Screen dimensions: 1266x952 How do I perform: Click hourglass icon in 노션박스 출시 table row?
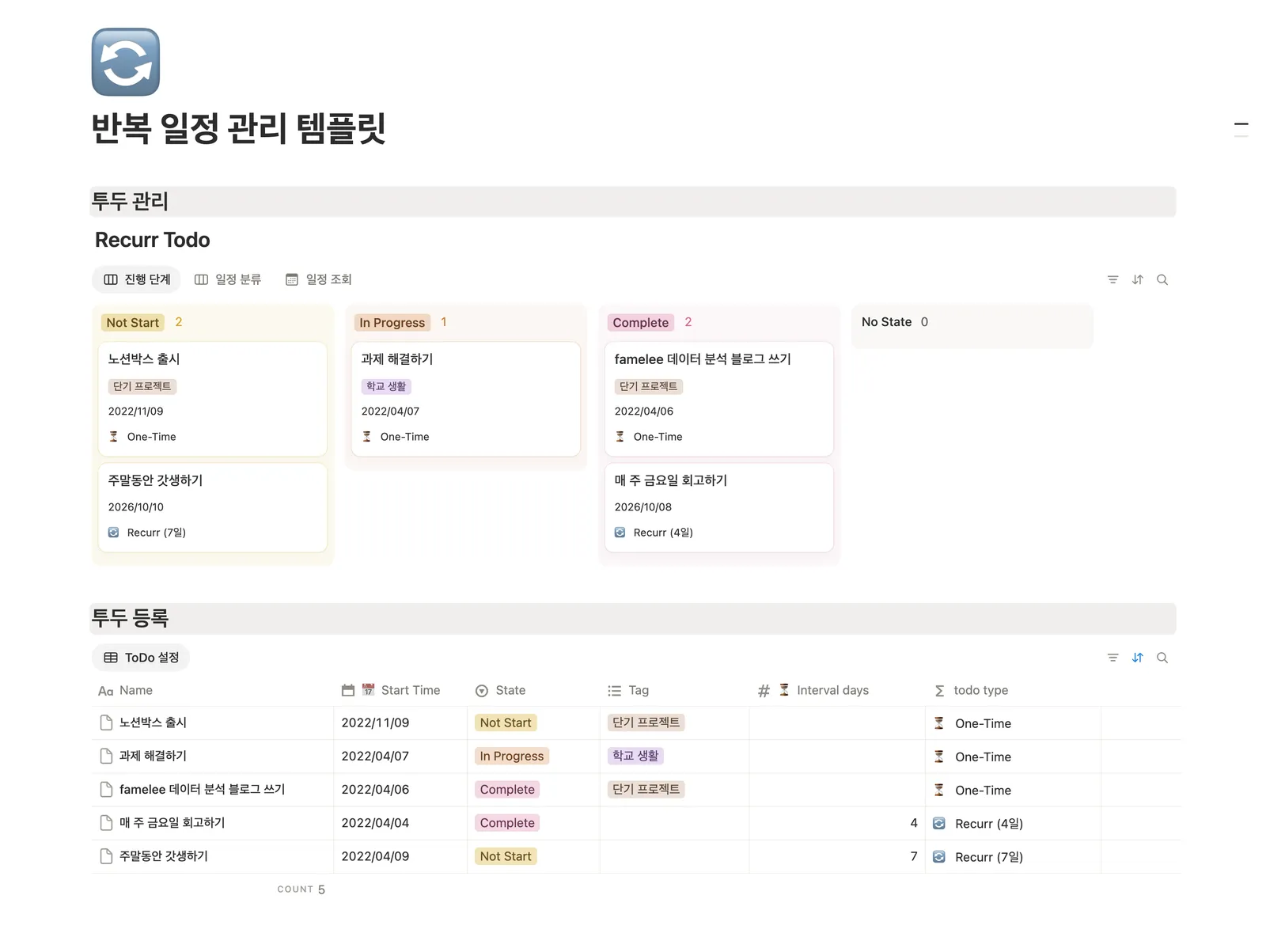(939, 723)
